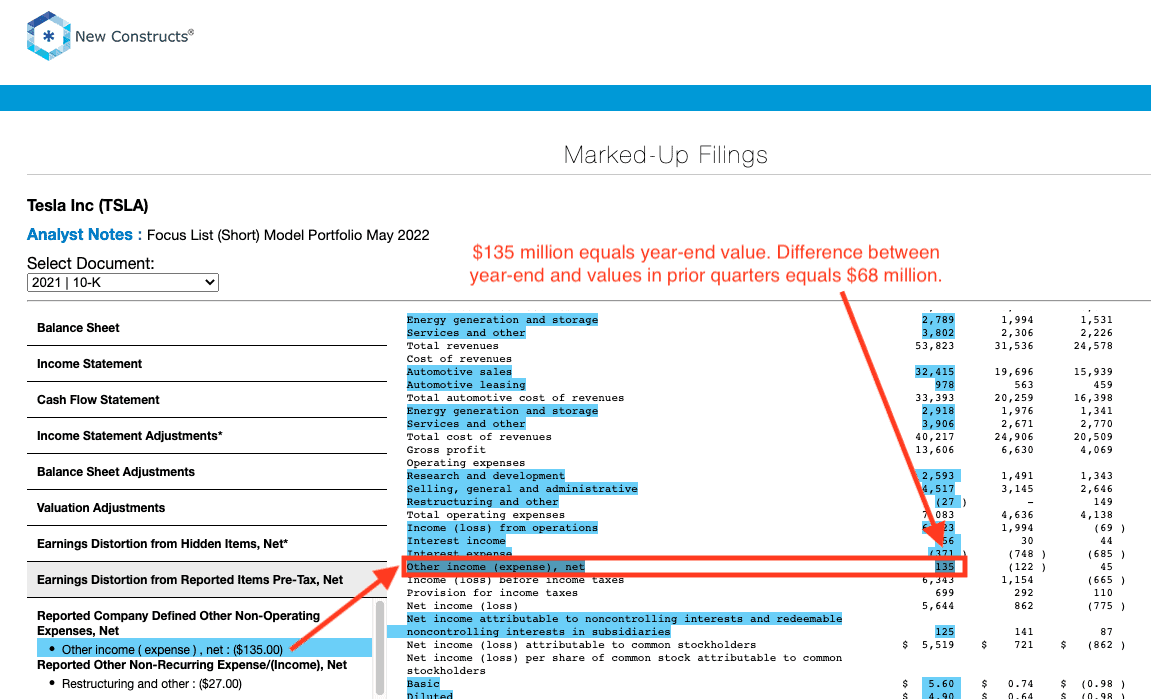This screenshot has width=1151, height=699.
Task: Click the highlighted 2,789 energy revenue value
Action: (938, 319)
